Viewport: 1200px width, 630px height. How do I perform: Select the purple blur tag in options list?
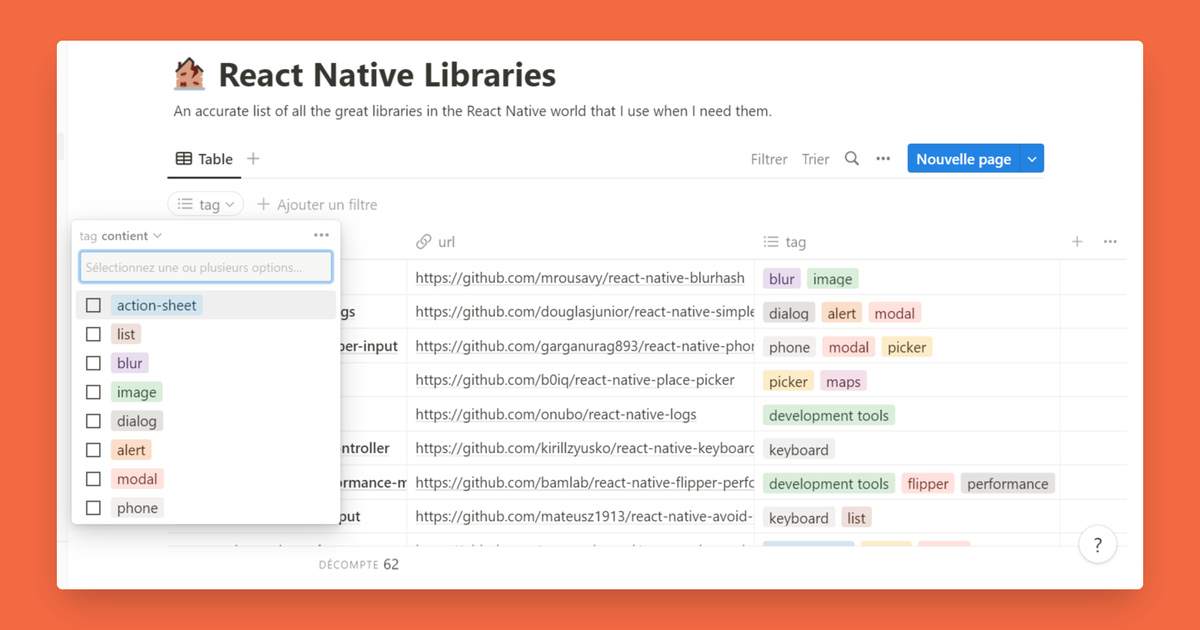pos(130,363)
